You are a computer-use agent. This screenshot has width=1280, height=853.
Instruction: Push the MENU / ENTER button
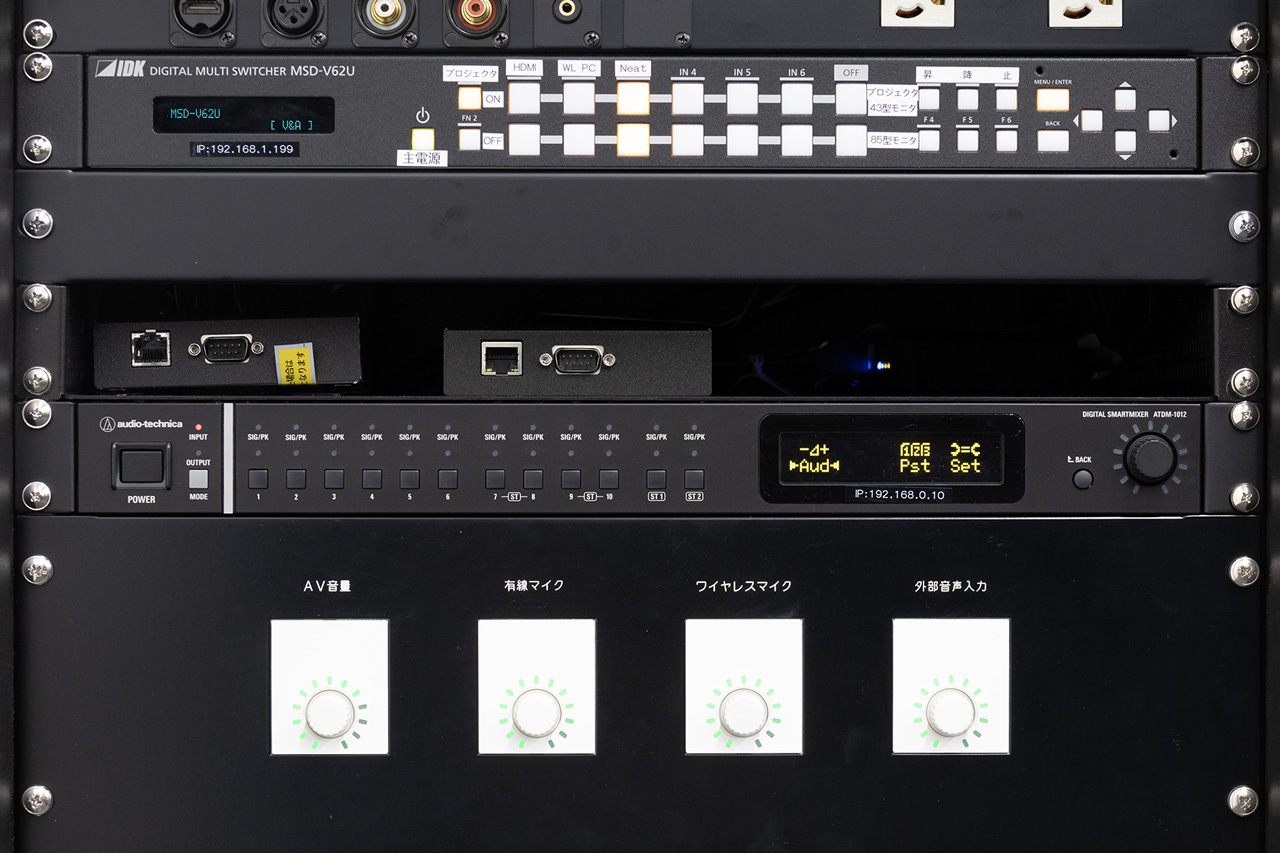coord(1053,100)
